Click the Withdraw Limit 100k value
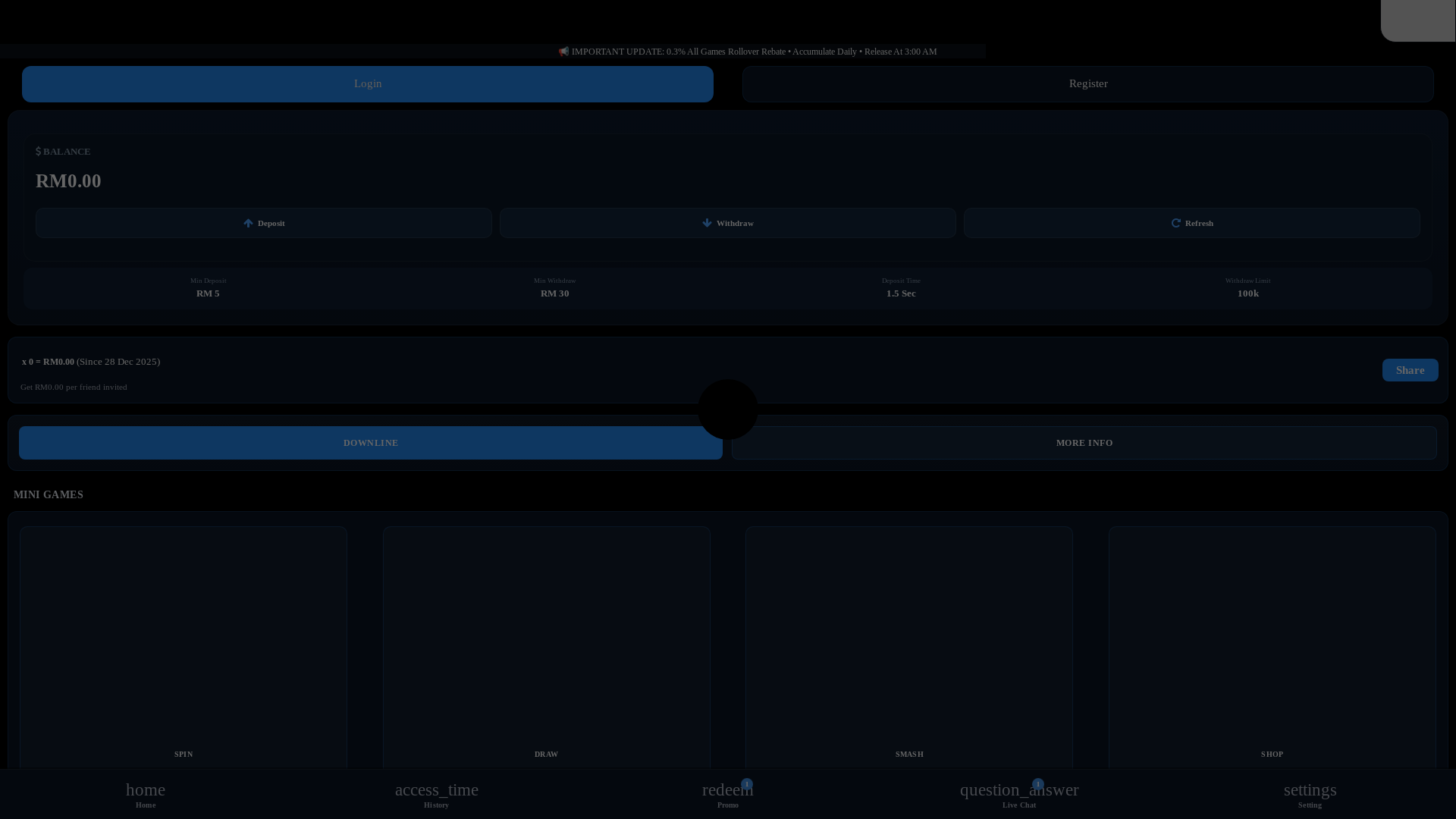The height and width of the screenshot is (819, 1456). (x=1248, y=293)
